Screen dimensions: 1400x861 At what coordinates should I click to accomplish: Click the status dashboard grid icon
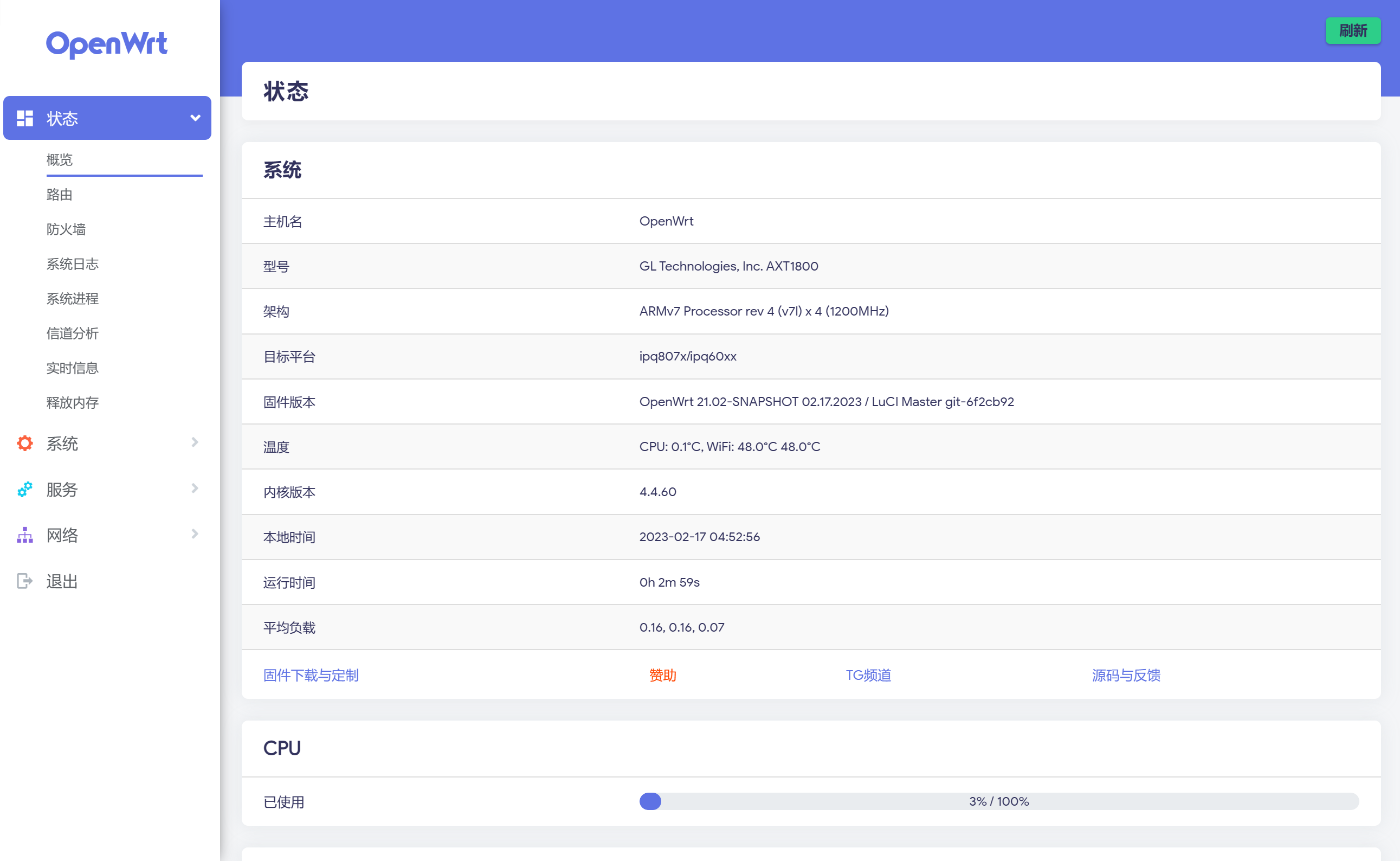pos(24,118)
